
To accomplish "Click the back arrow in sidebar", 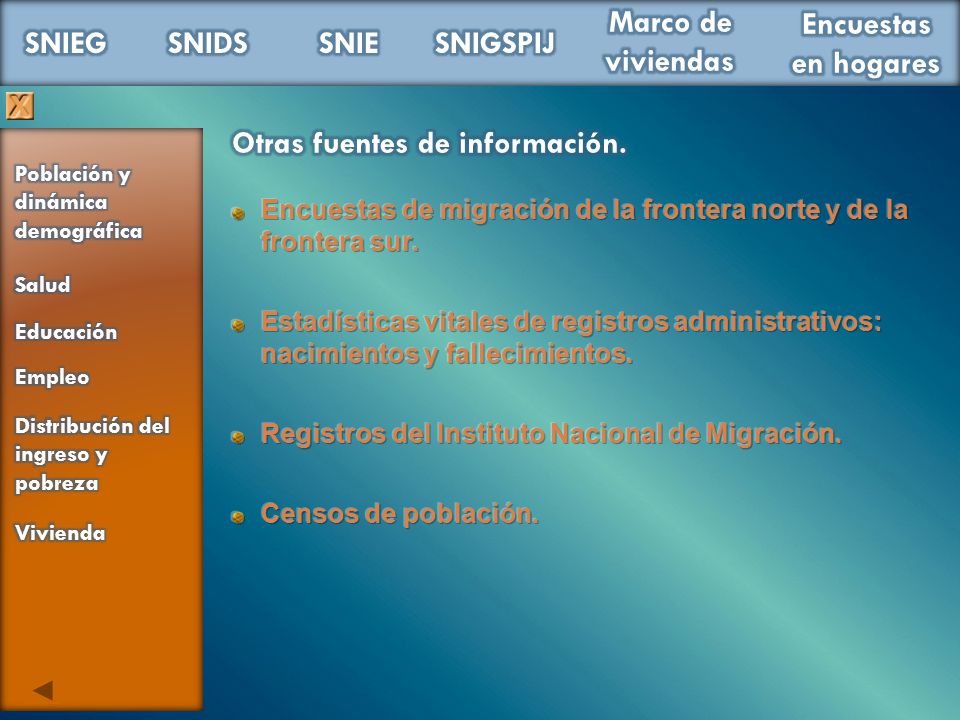I will [x=43, y=690].
